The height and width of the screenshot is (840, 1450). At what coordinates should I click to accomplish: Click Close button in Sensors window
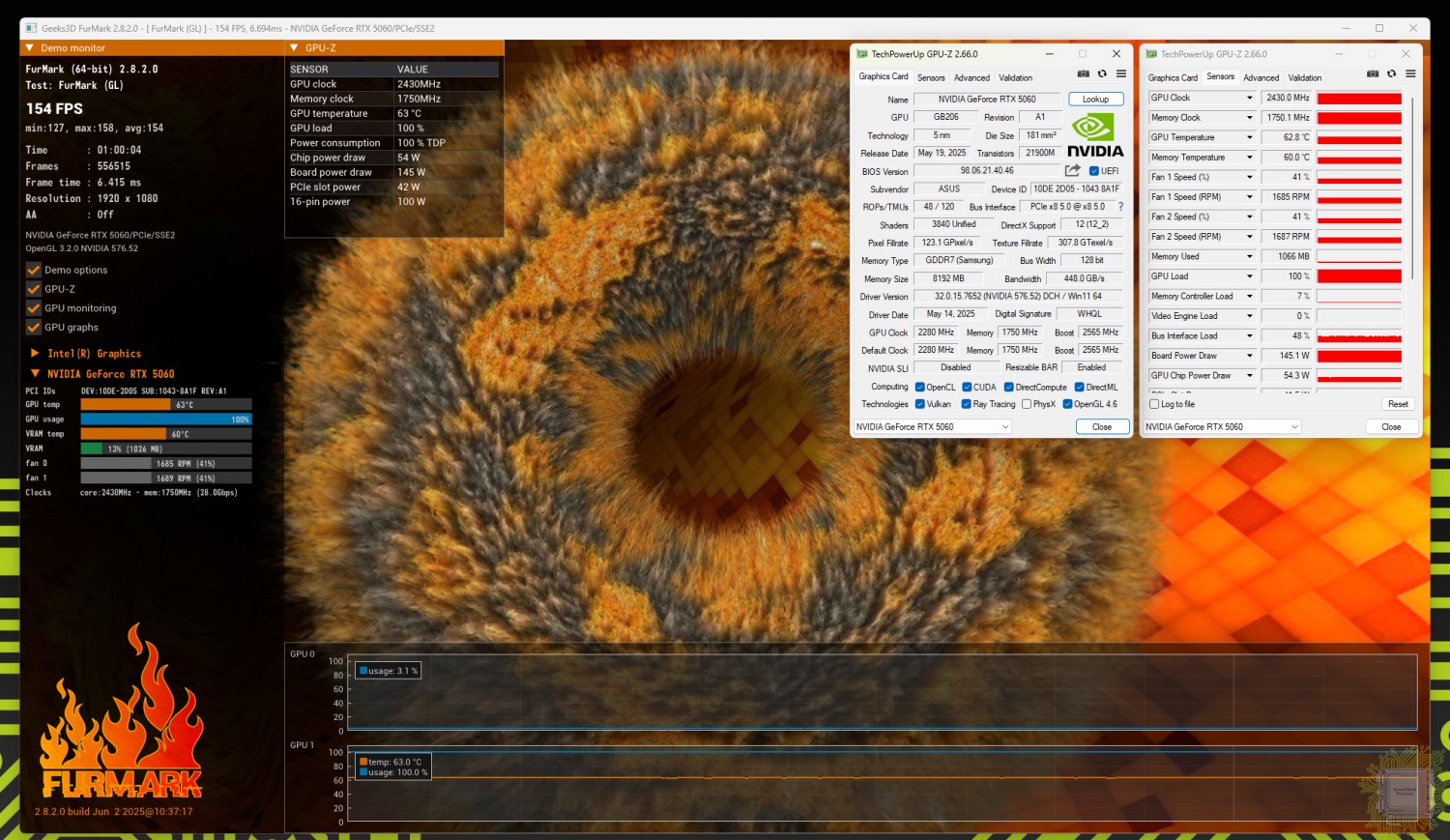pos(1391,426)
